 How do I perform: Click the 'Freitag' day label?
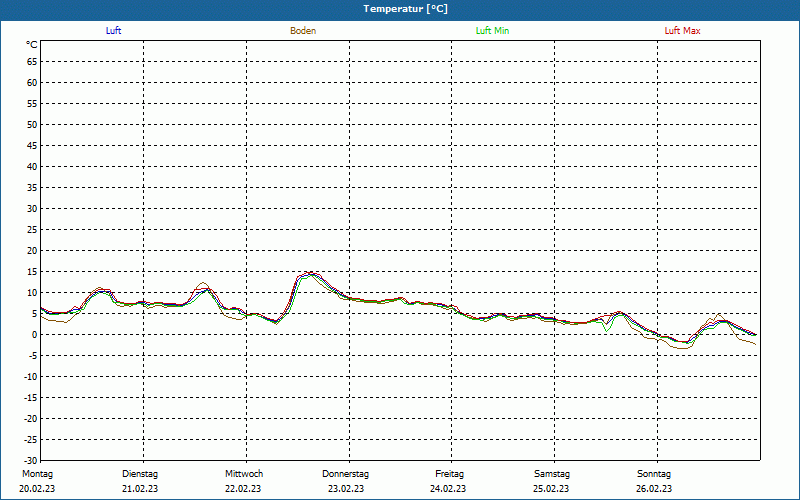point(449,474)
